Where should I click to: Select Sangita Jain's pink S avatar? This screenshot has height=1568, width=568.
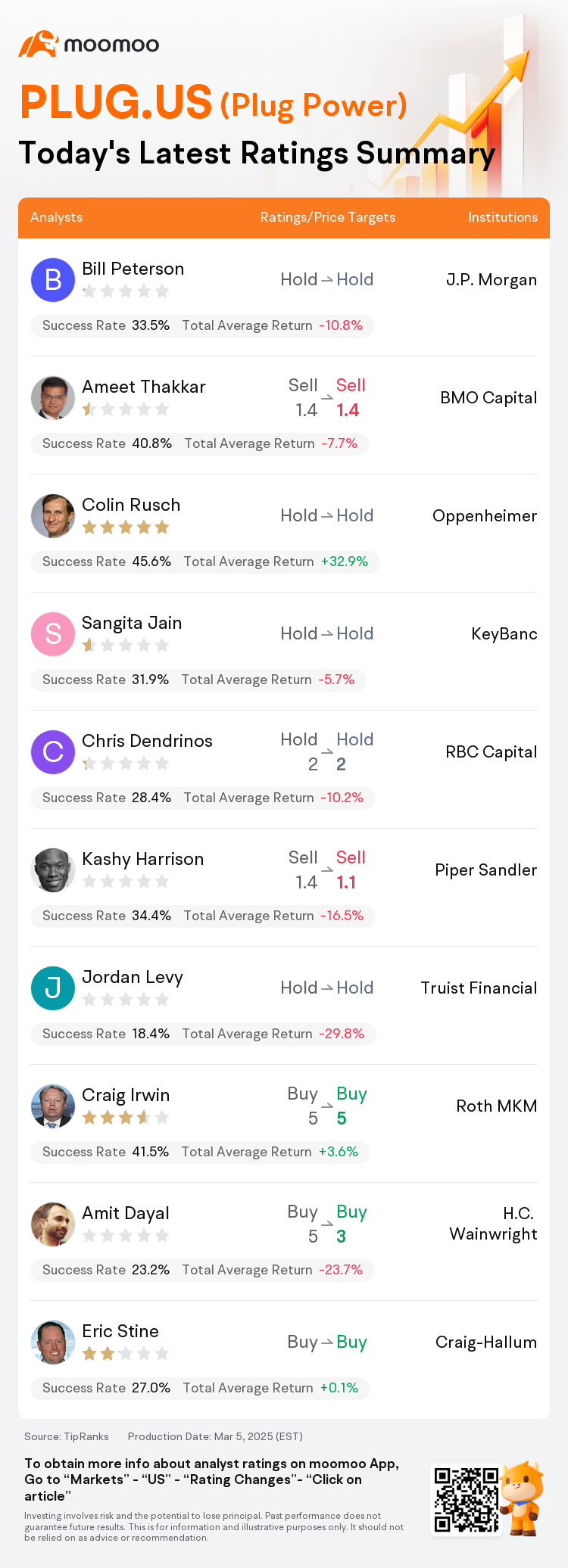53,633
